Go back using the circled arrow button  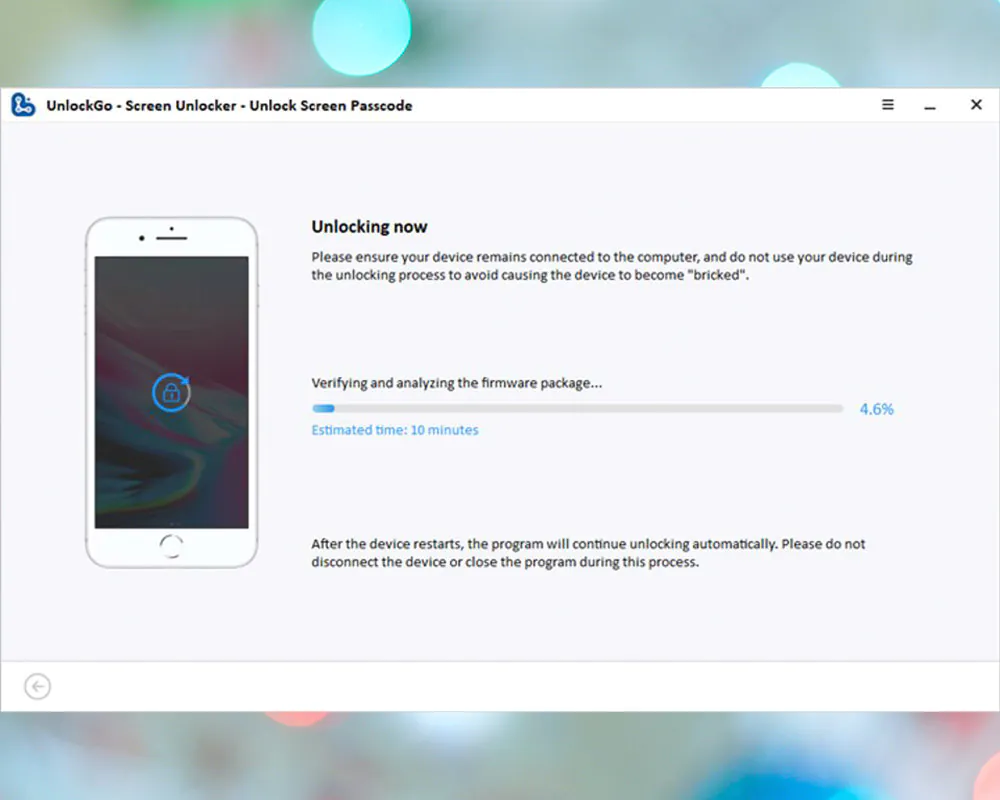click(38, 686)
